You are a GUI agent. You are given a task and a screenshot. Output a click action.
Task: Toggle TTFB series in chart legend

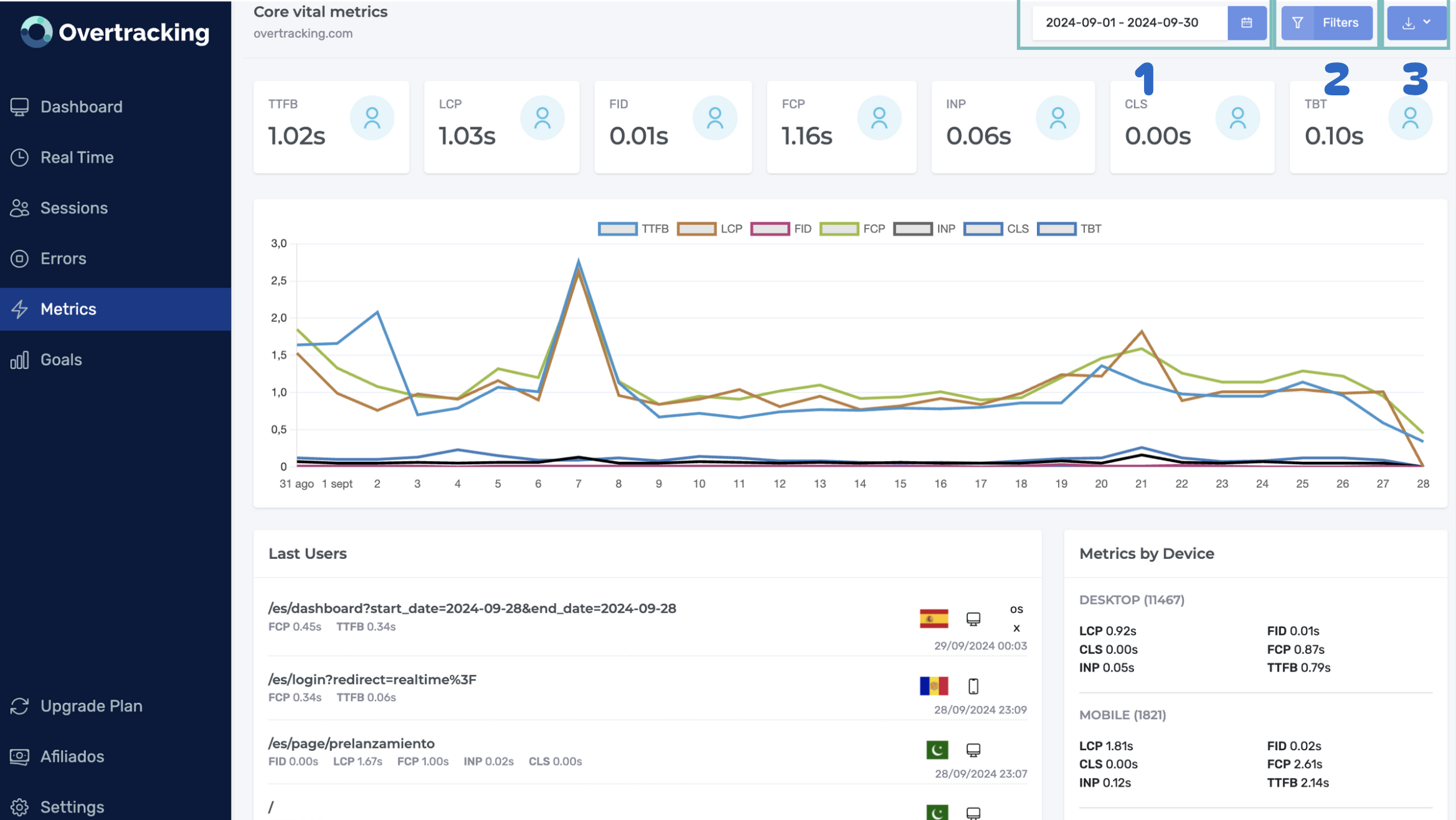point(633,229)
